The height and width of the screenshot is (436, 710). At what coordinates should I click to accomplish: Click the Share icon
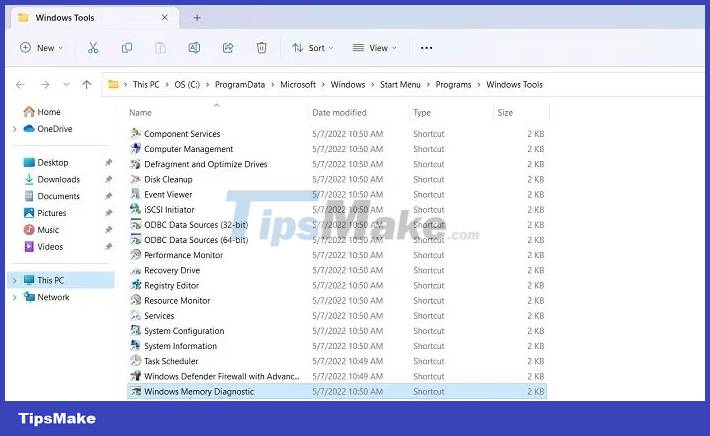point(228,48)
